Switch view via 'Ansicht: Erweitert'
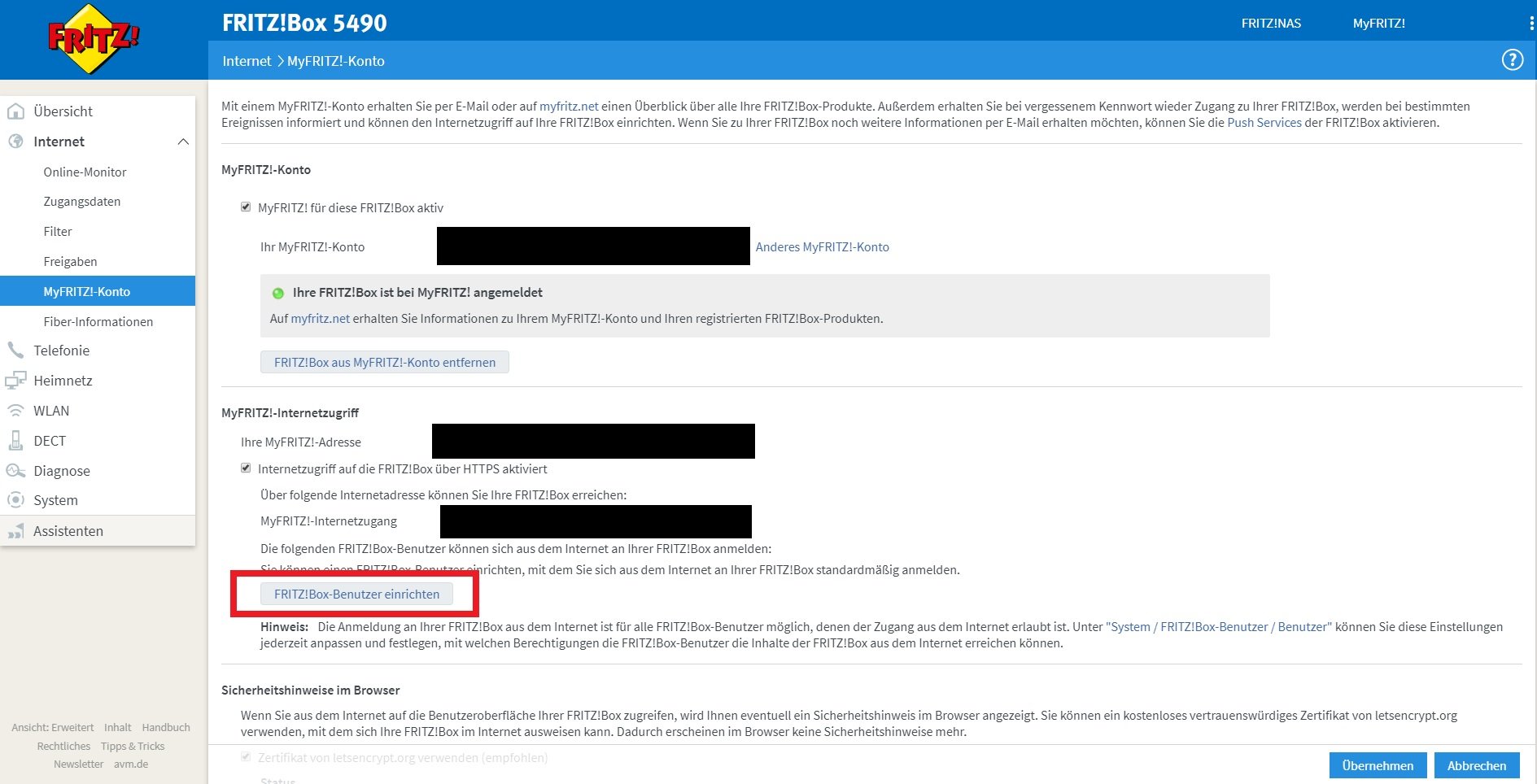The width and height of the screenshot is (1537, 784). 53,728
